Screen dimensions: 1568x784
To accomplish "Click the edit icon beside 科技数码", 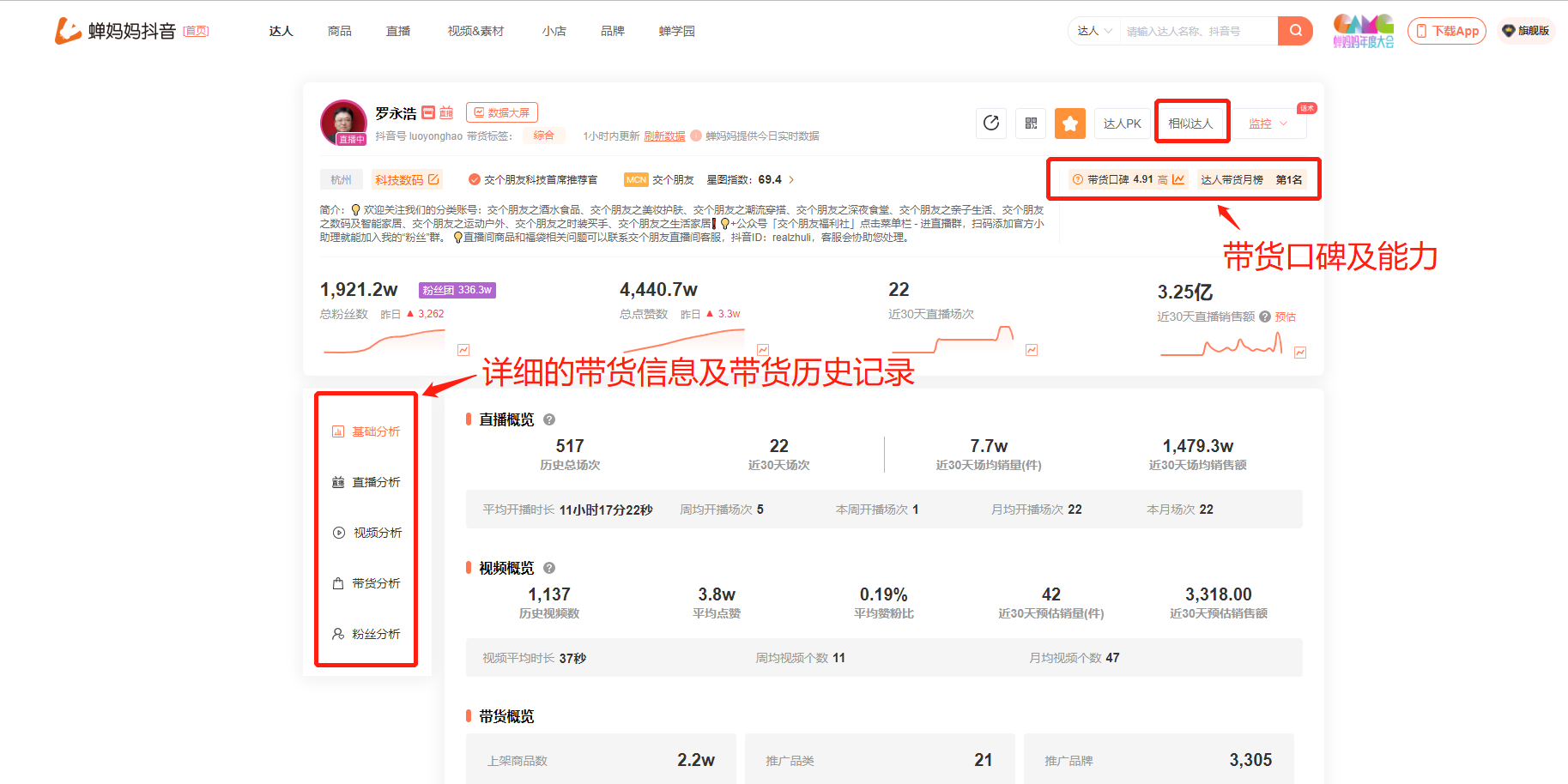I will point(434,179).
